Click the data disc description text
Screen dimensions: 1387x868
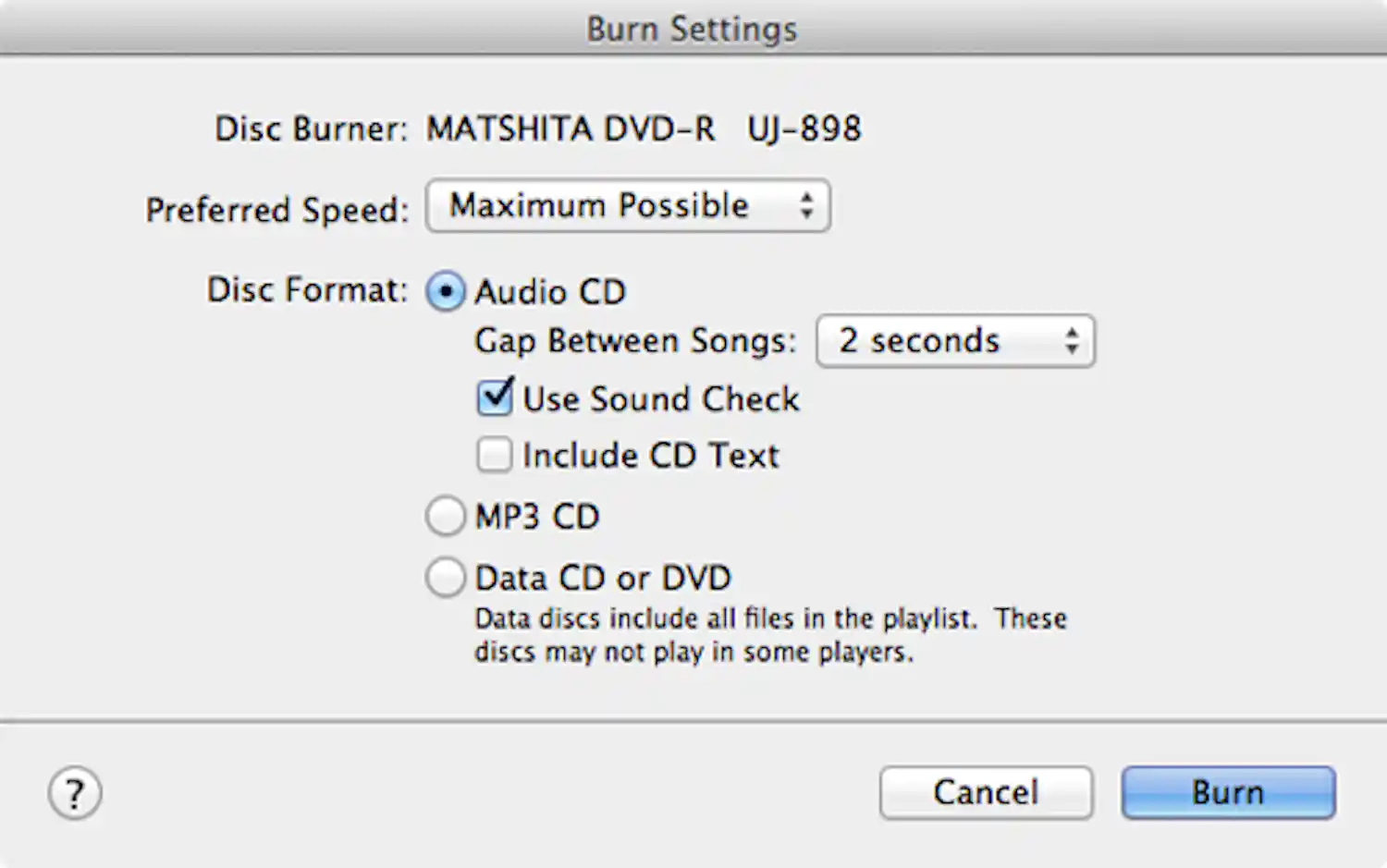click(x=770, y=634)
